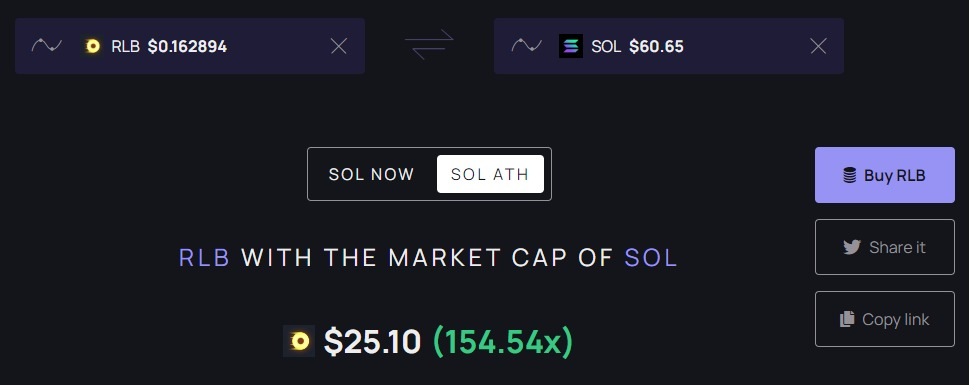The image size is (969, 385).
Task: Click the RLB coin logo in selector
Action: point(93,46)
